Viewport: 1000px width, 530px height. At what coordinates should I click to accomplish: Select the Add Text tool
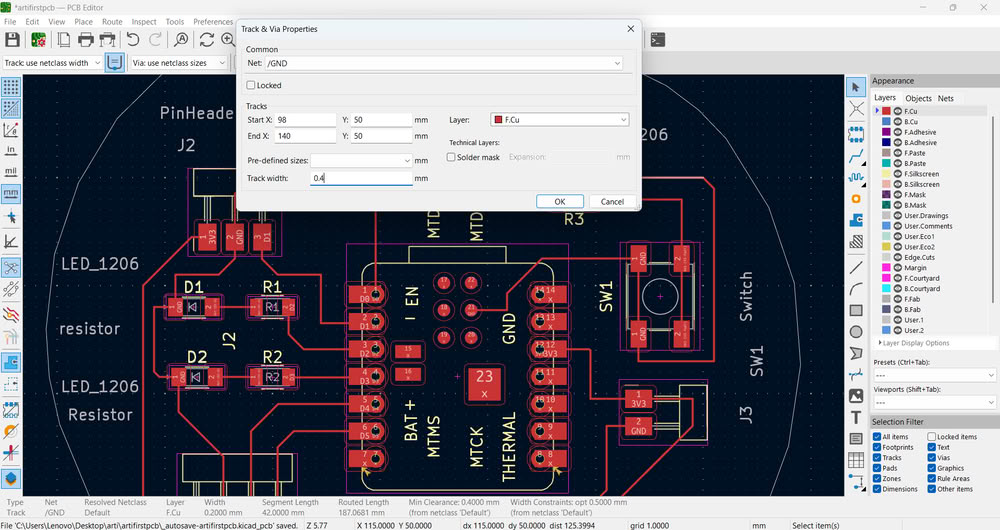[856, 417]
